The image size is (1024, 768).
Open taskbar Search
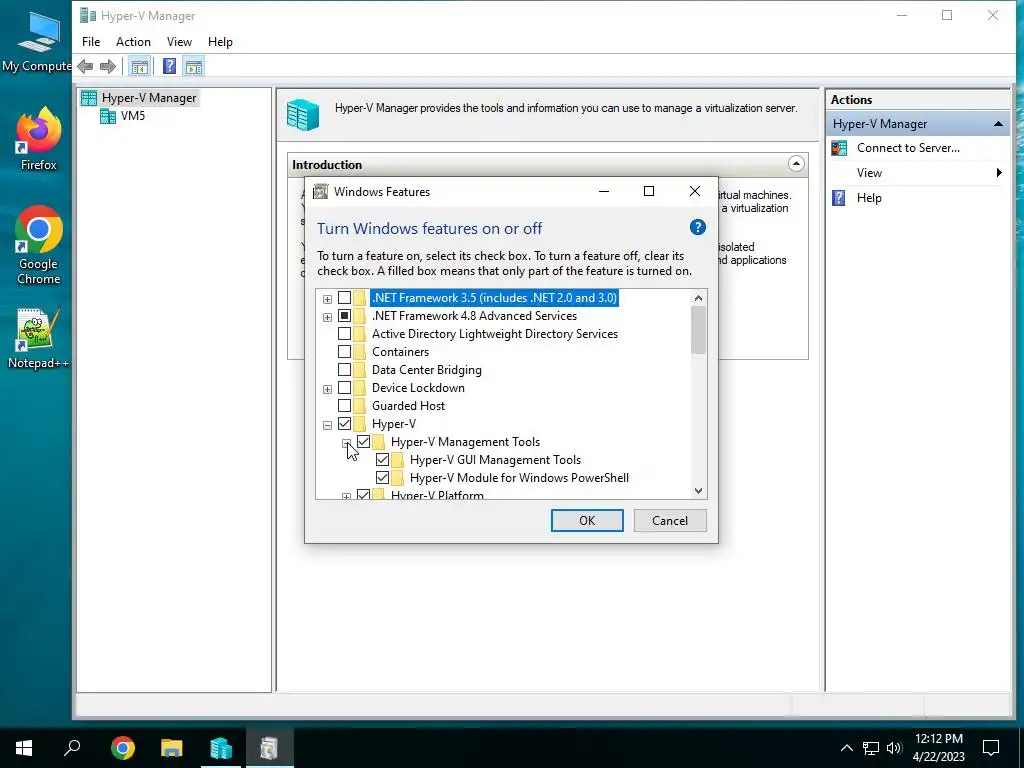[x=72, y=748]
